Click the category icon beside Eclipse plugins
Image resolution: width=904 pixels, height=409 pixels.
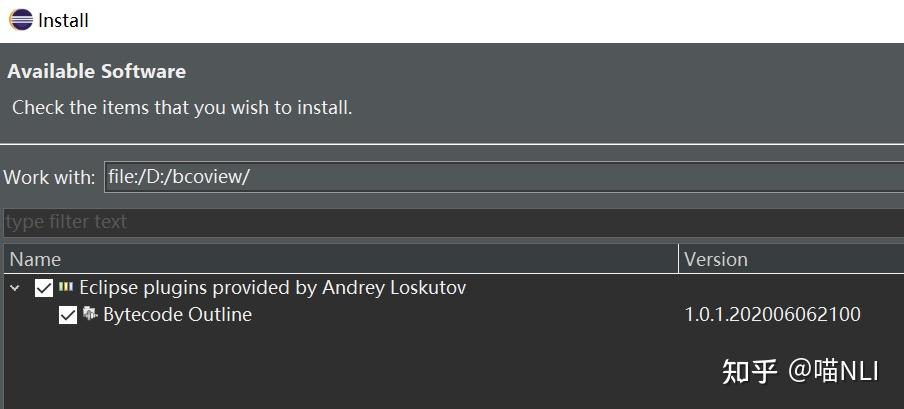(x=66, y=287)
